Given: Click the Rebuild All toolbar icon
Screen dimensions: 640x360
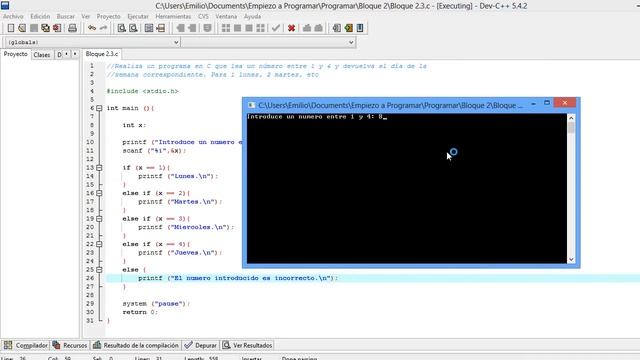Looking at the screenshot, I should click(260, 28).
